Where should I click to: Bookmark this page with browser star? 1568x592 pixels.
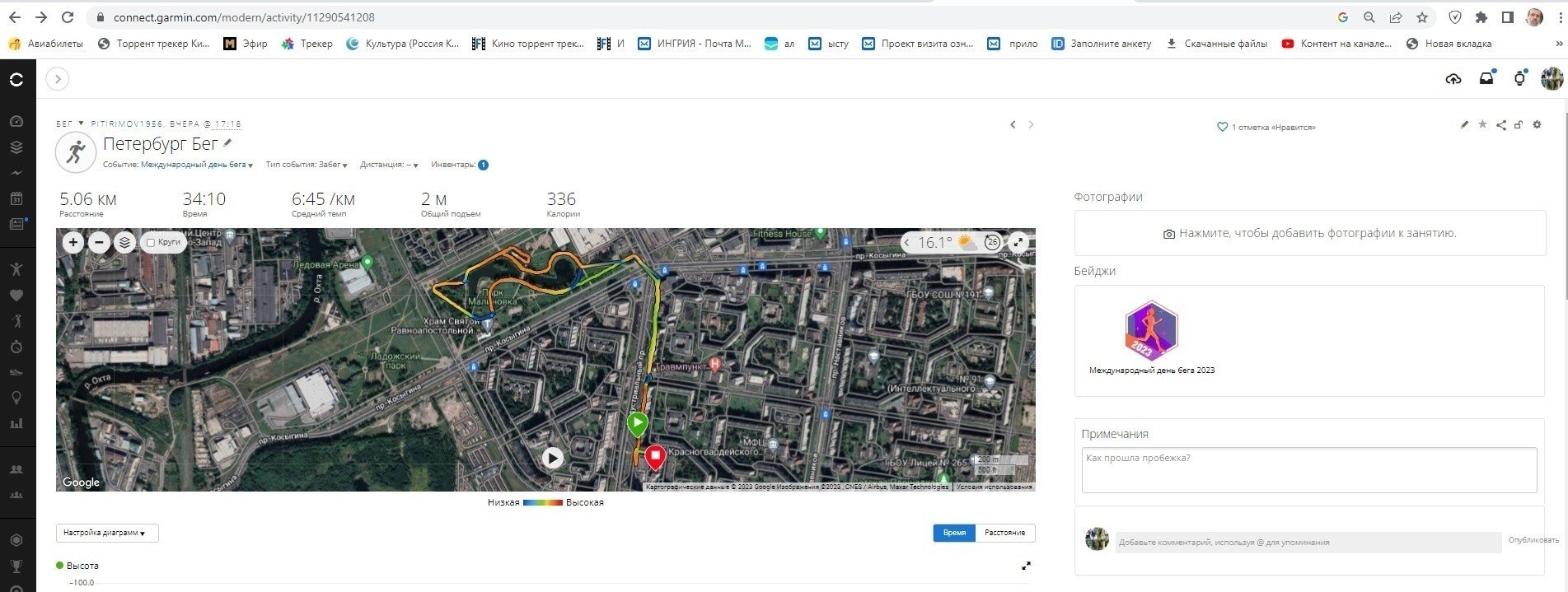coord(1422,17)
